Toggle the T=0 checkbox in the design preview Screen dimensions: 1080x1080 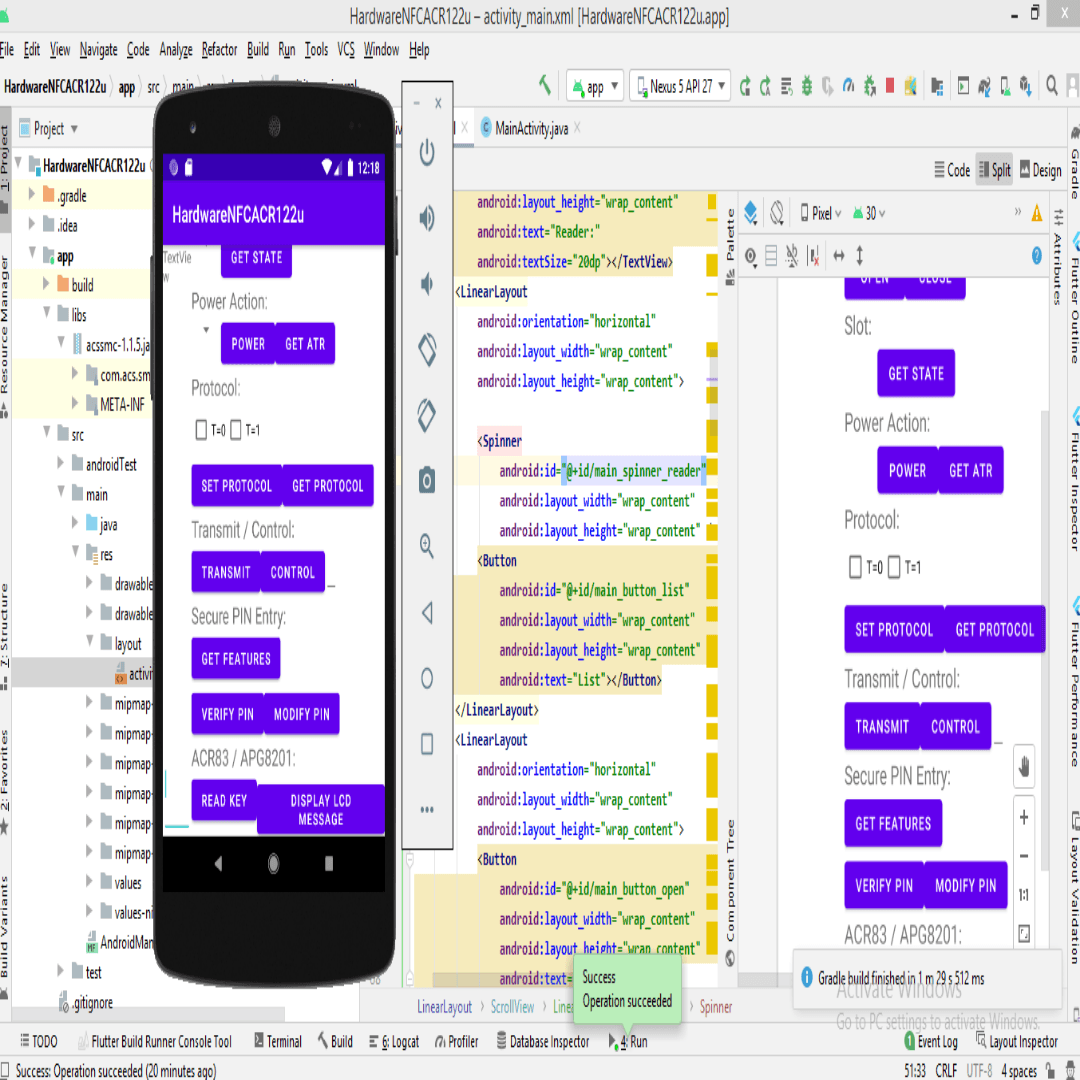855,567
